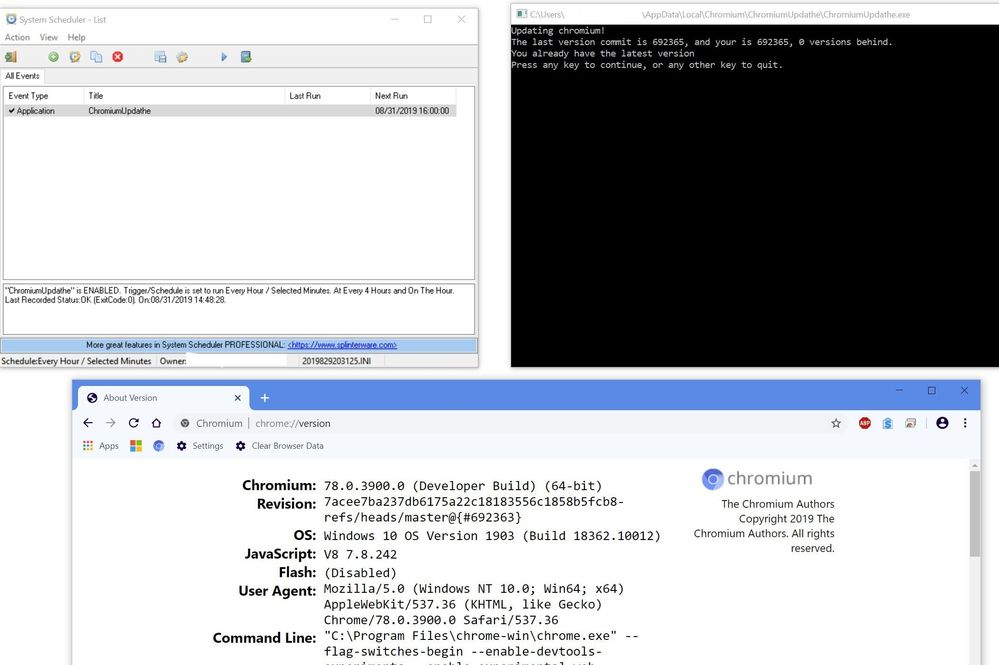Click the exit door icon in System Scheduler toolbar
The image size is (999, 665).
click(x=11, y=57)
